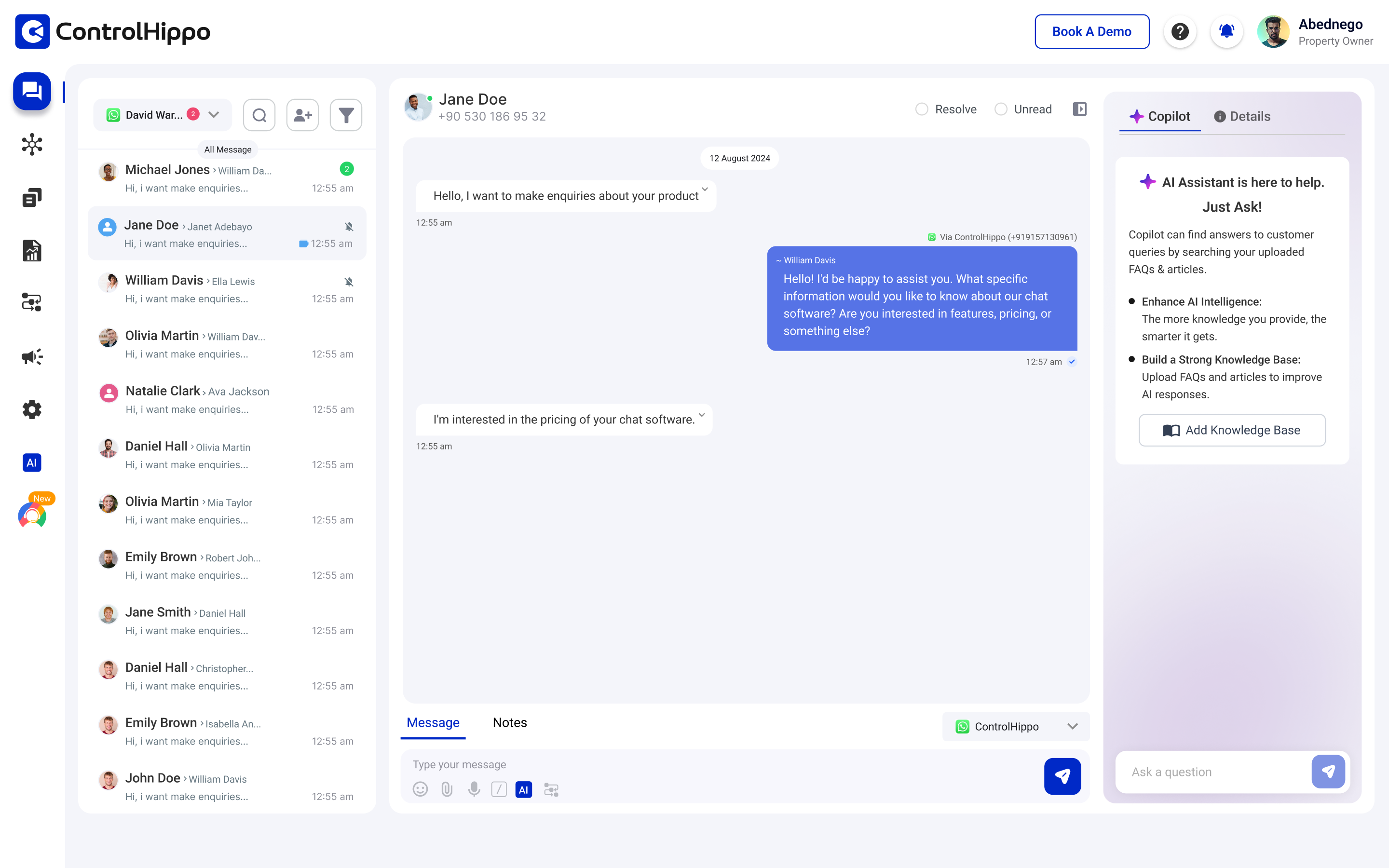Activate the AI compose button in message bar
The width and height of the screenshot is (1389, 868).
[x=523, y=789]
